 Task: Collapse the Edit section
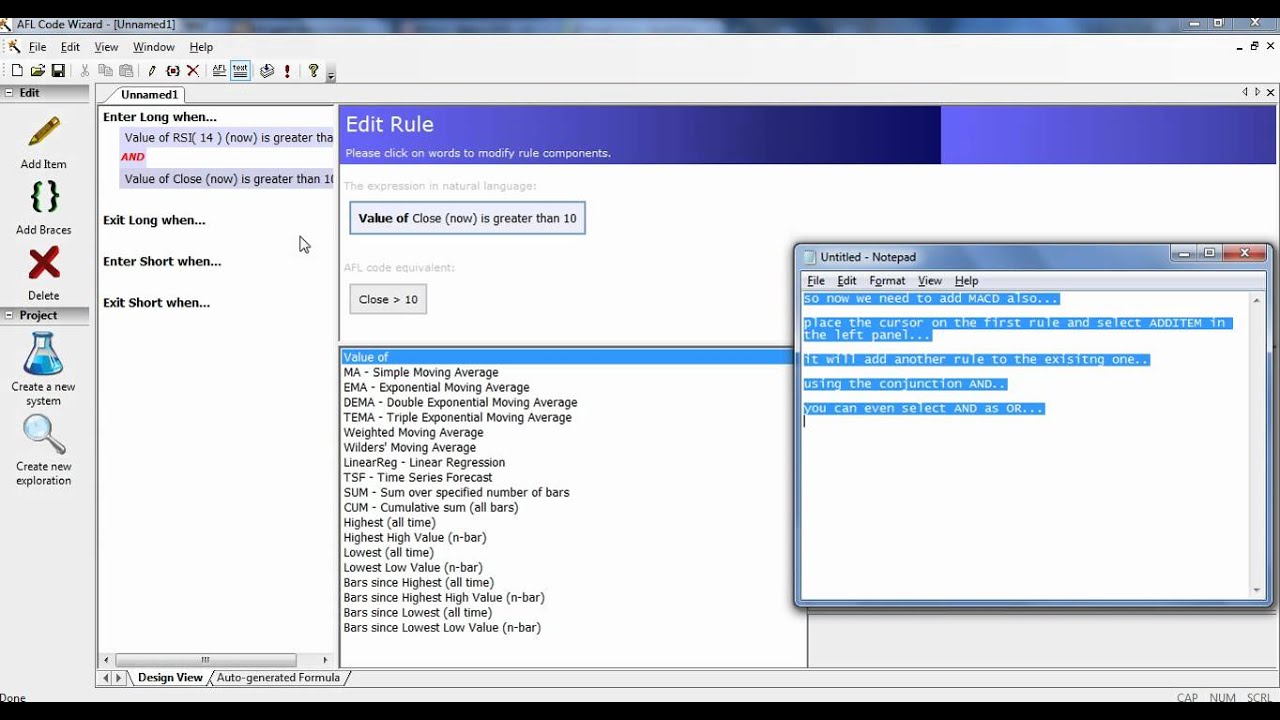[9, 93]
